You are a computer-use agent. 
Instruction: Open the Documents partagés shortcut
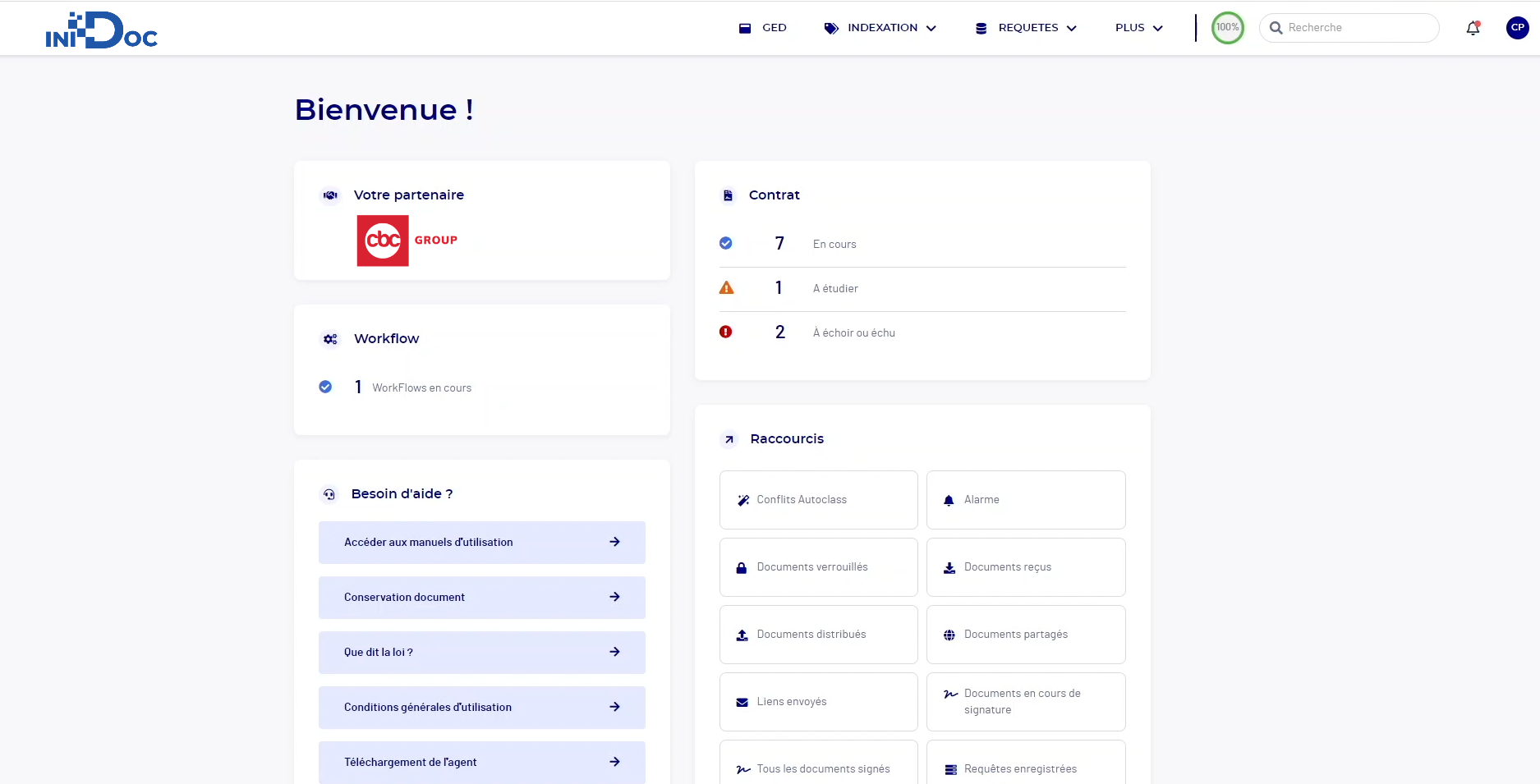click(x=1025, y=635)
